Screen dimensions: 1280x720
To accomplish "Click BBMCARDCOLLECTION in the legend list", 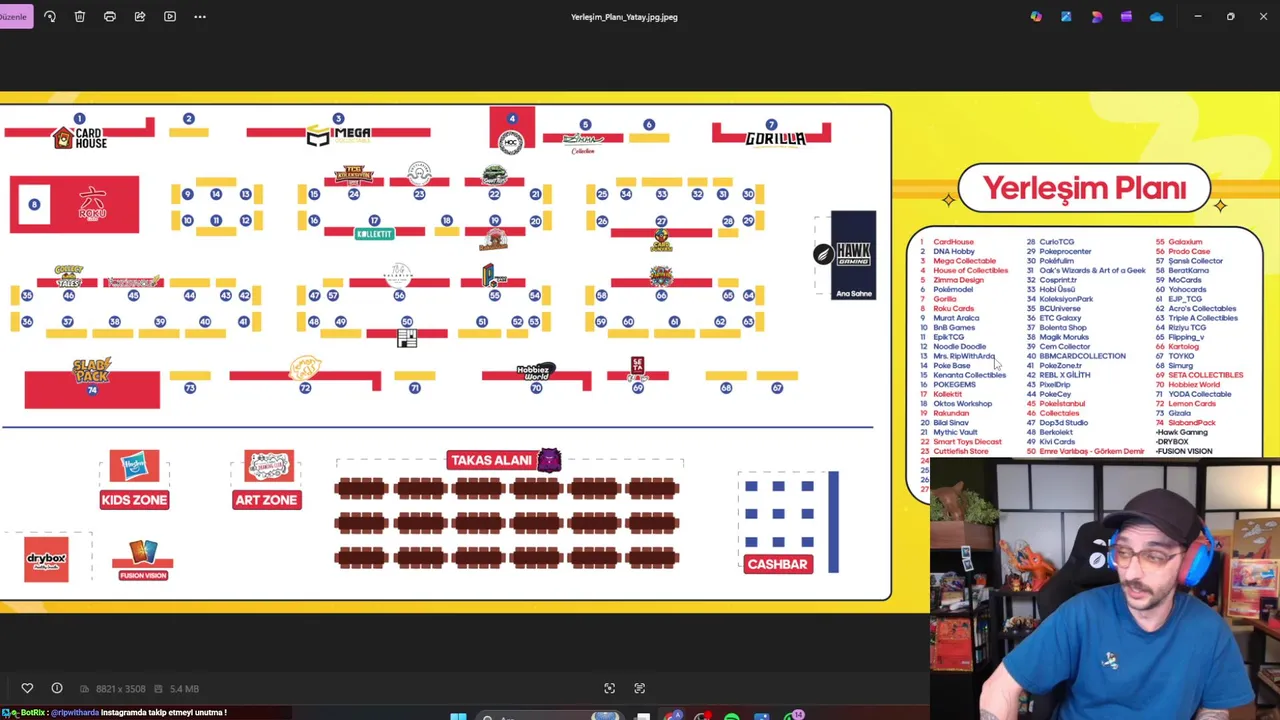I will (1082, 356).
